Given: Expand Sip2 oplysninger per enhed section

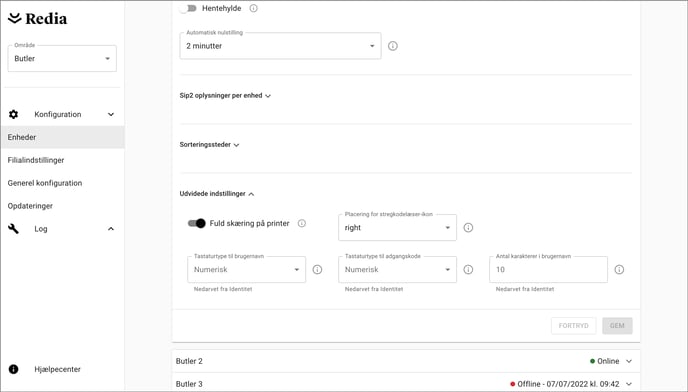Looking at the screenshot, I should pyautogui.click(x=225, y=95).
